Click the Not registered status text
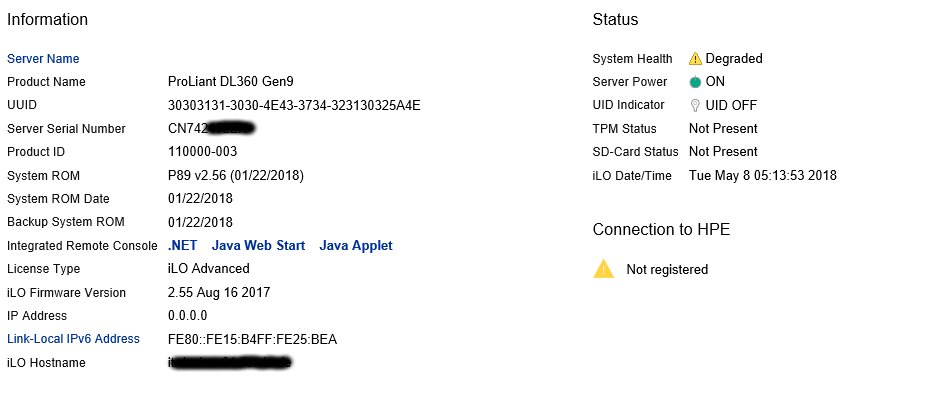The height and width of the screenshot is (417, 943). pos(667,269)
